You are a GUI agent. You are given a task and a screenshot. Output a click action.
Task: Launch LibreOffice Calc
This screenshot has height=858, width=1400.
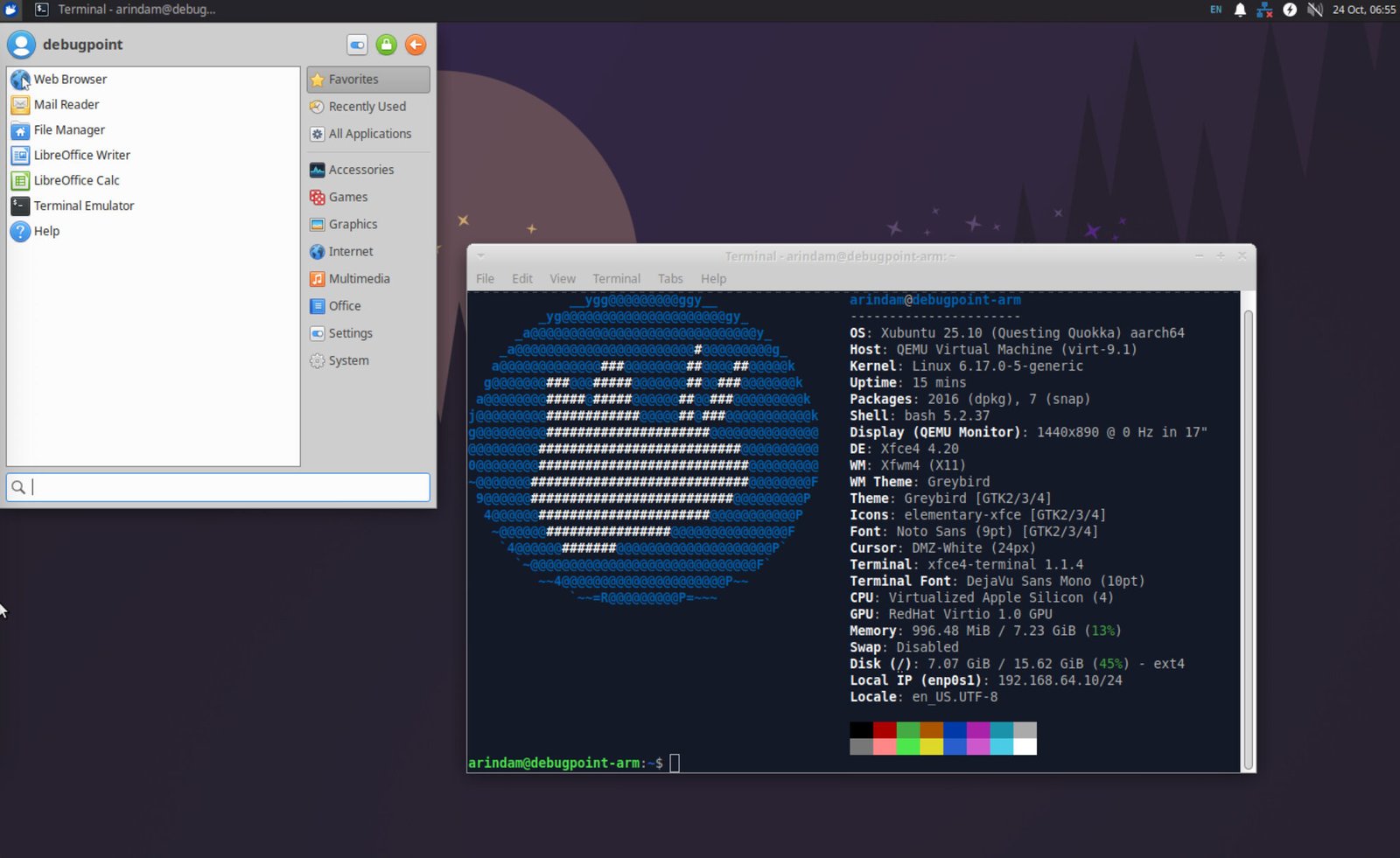click(76, 180)
